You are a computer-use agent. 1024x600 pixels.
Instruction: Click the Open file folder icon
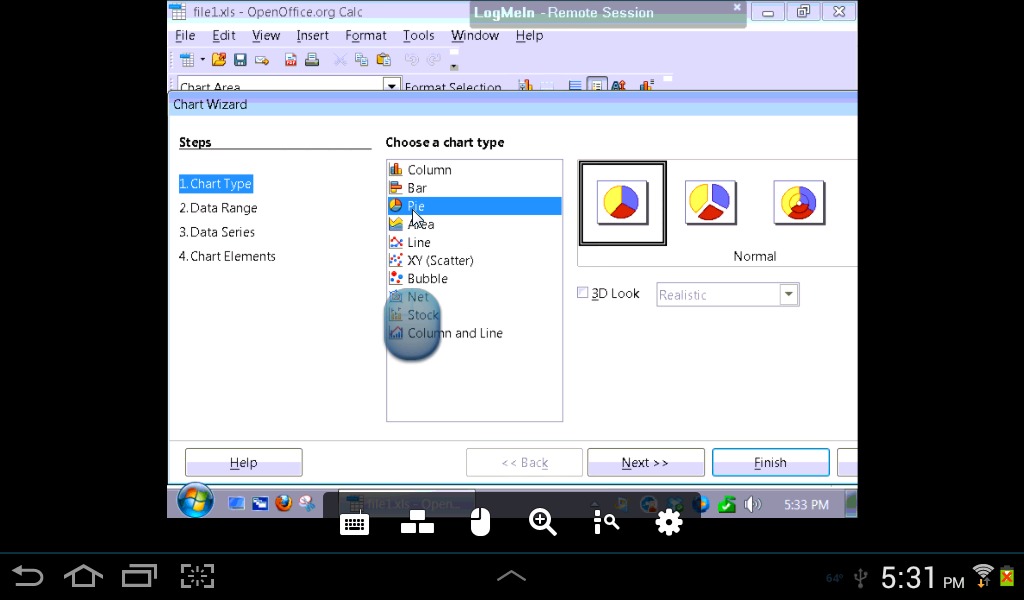(219, 60)
